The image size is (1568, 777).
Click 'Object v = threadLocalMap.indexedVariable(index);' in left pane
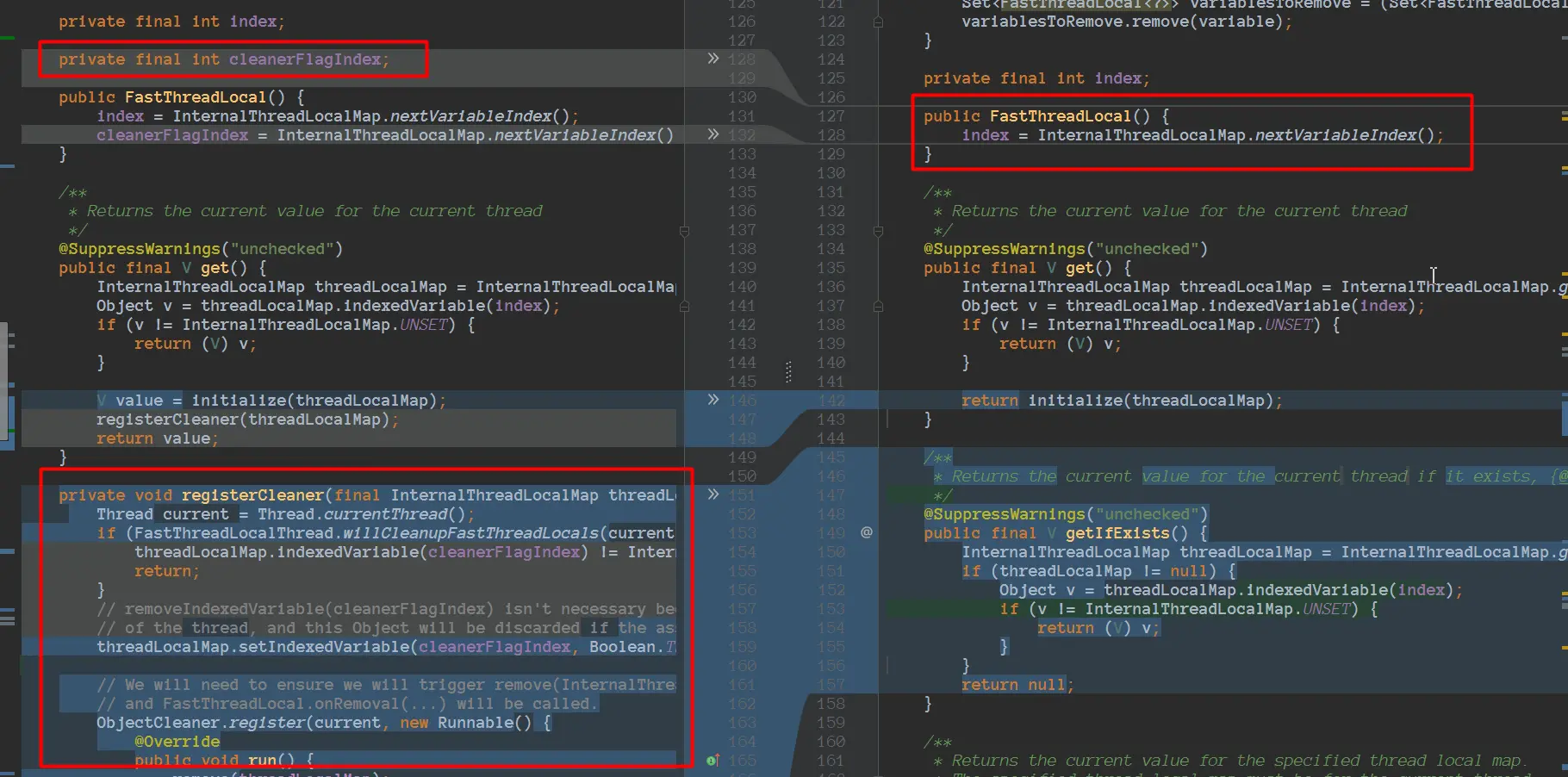[328, 306]
